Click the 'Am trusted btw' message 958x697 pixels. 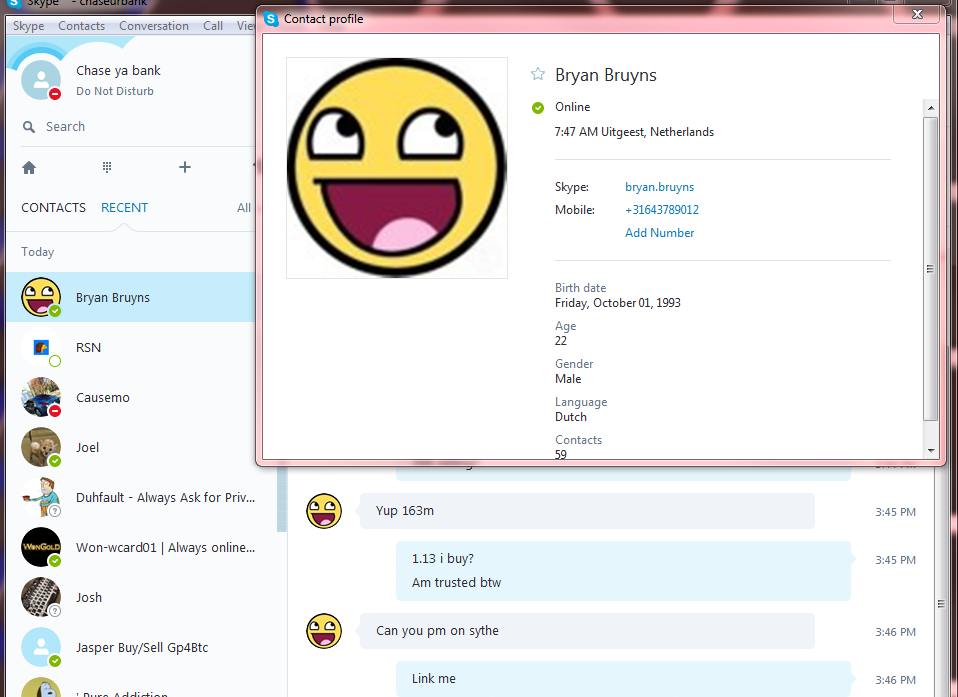coord(456,582)
